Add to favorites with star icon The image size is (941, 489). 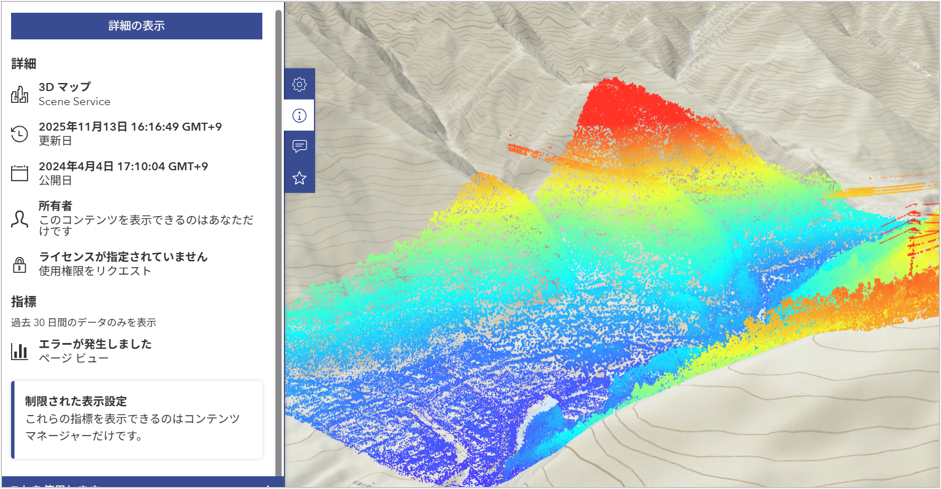tap(299, 178)
